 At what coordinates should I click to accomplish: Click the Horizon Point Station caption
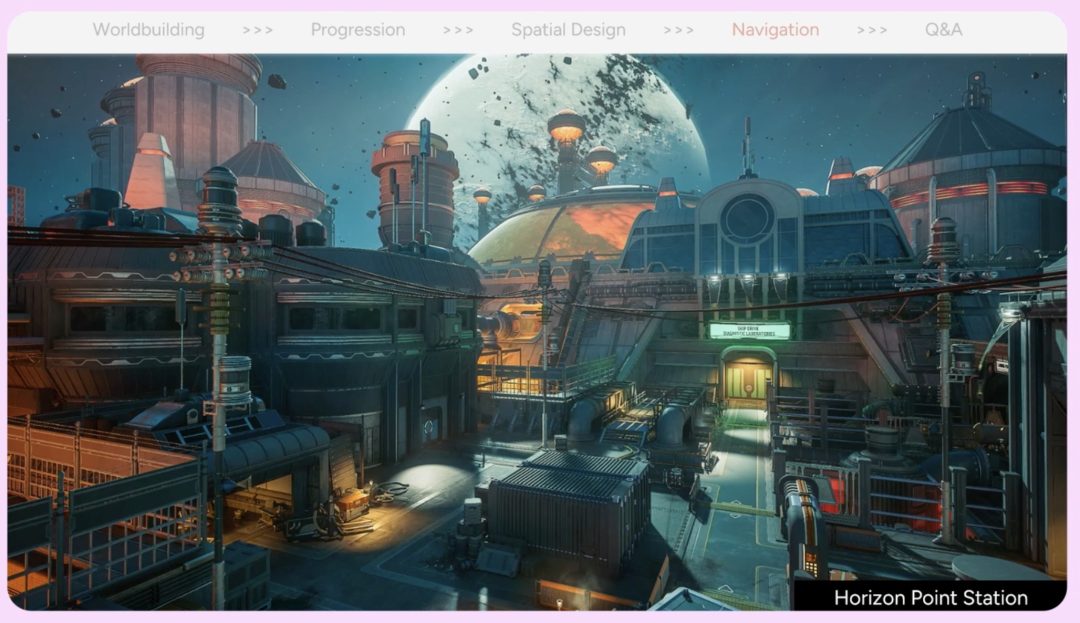coord(931,598)
